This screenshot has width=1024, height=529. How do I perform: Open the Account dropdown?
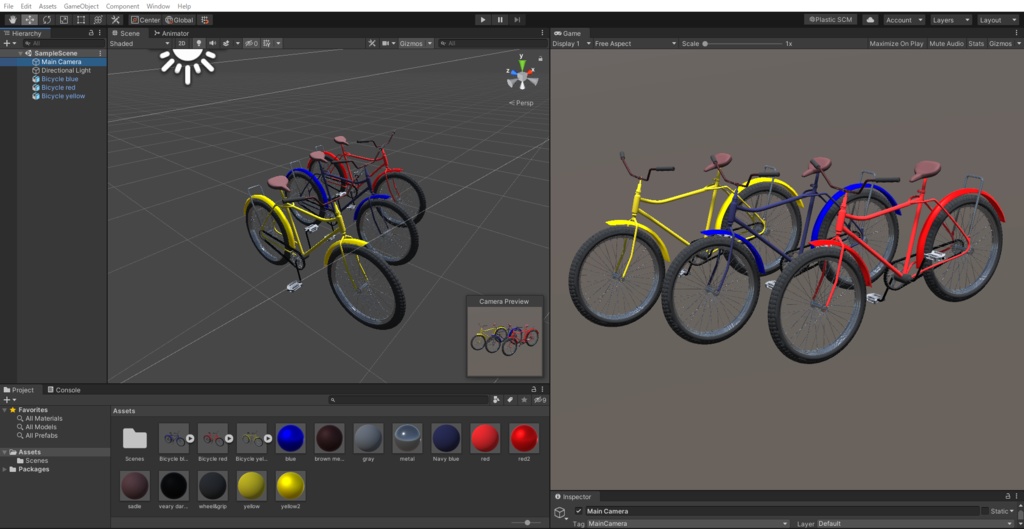pos(904,20)
